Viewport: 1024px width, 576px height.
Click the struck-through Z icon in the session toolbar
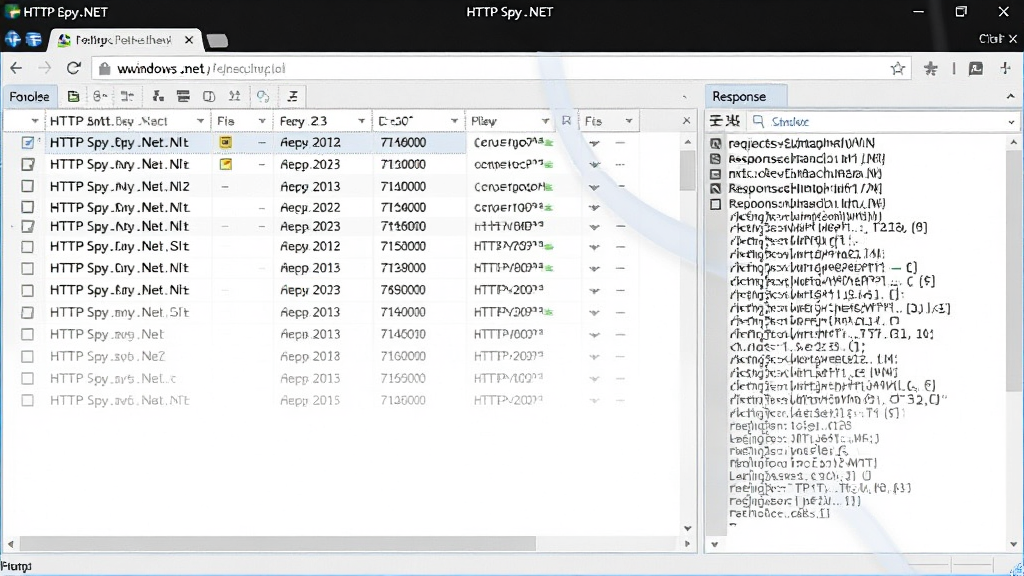pos(293,97)
